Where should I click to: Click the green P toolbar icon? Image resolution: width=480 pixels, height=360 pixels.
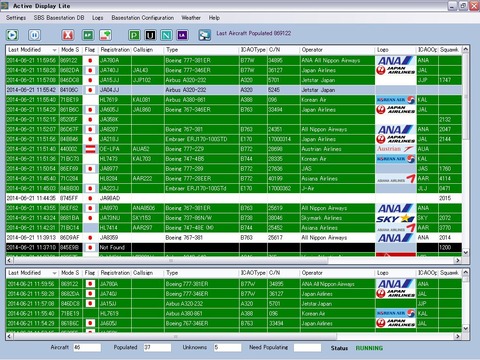tap(134, 35)
